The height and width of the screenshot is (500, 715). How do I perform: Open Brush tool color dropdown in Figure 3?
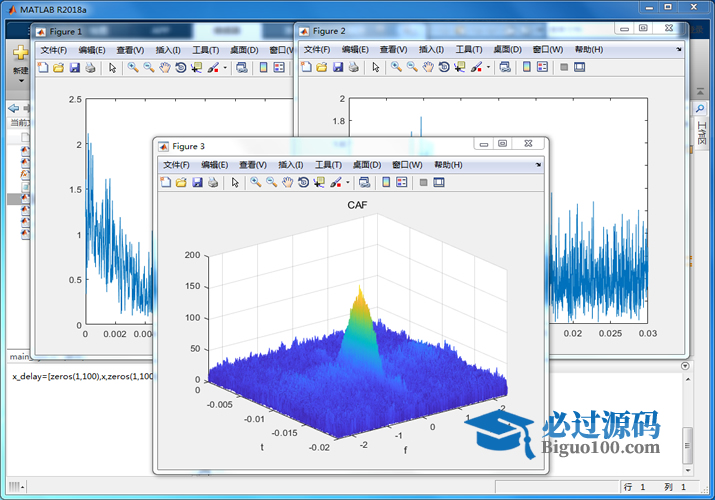tap(347, 183)
